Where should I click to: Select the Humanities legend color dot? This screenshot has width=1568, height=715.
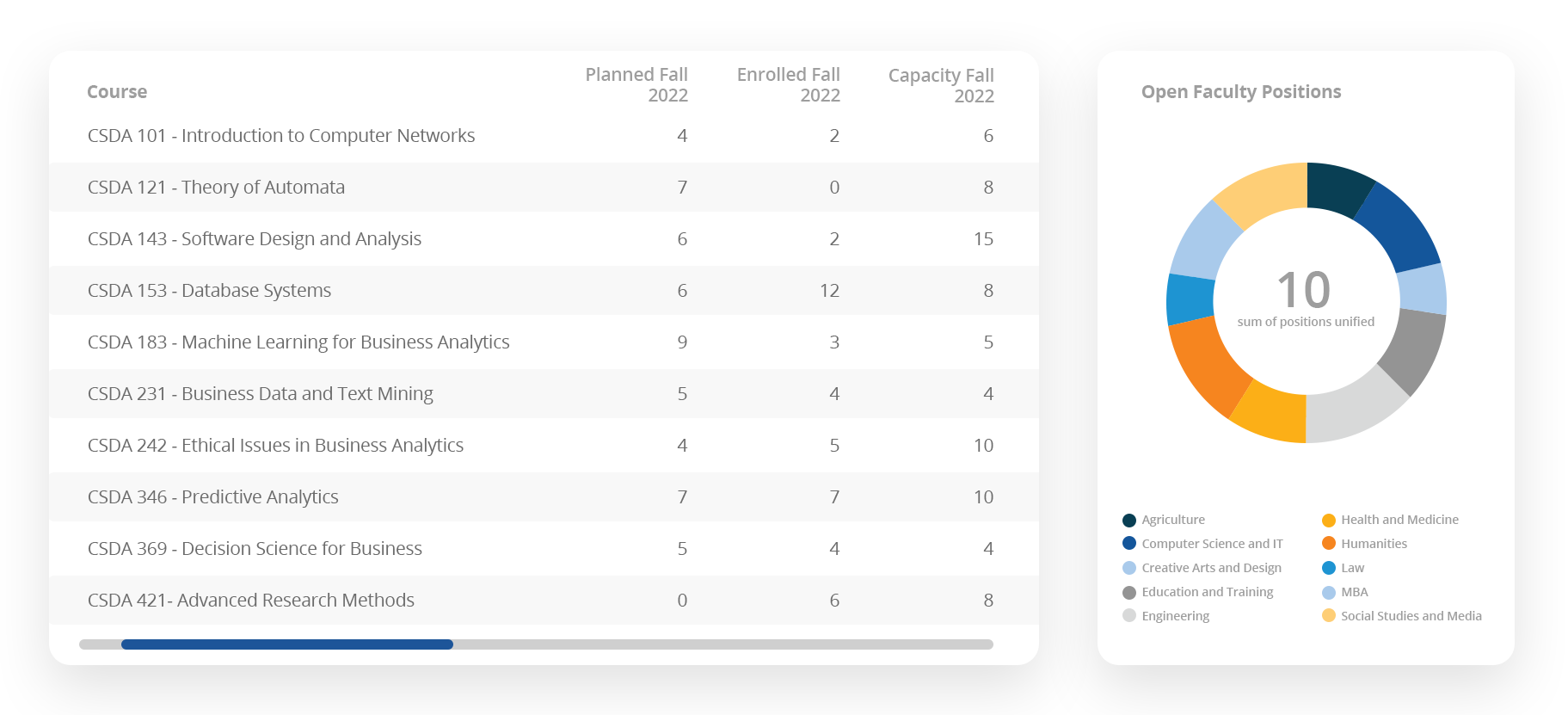(x=1329, y=544)
